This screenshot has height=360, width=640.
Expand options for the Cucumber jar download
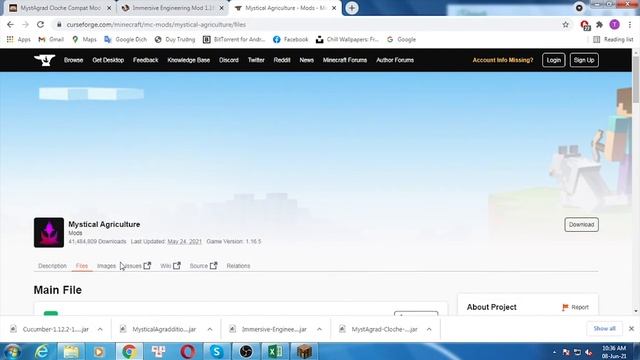(100, 329)
